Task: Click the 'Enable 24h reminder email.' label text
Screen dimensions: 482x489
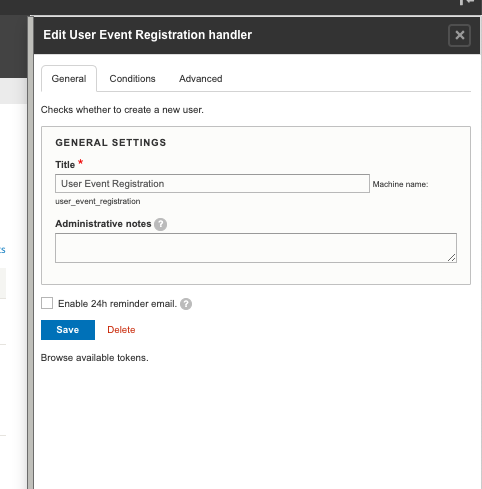Action: coord(117,304)
